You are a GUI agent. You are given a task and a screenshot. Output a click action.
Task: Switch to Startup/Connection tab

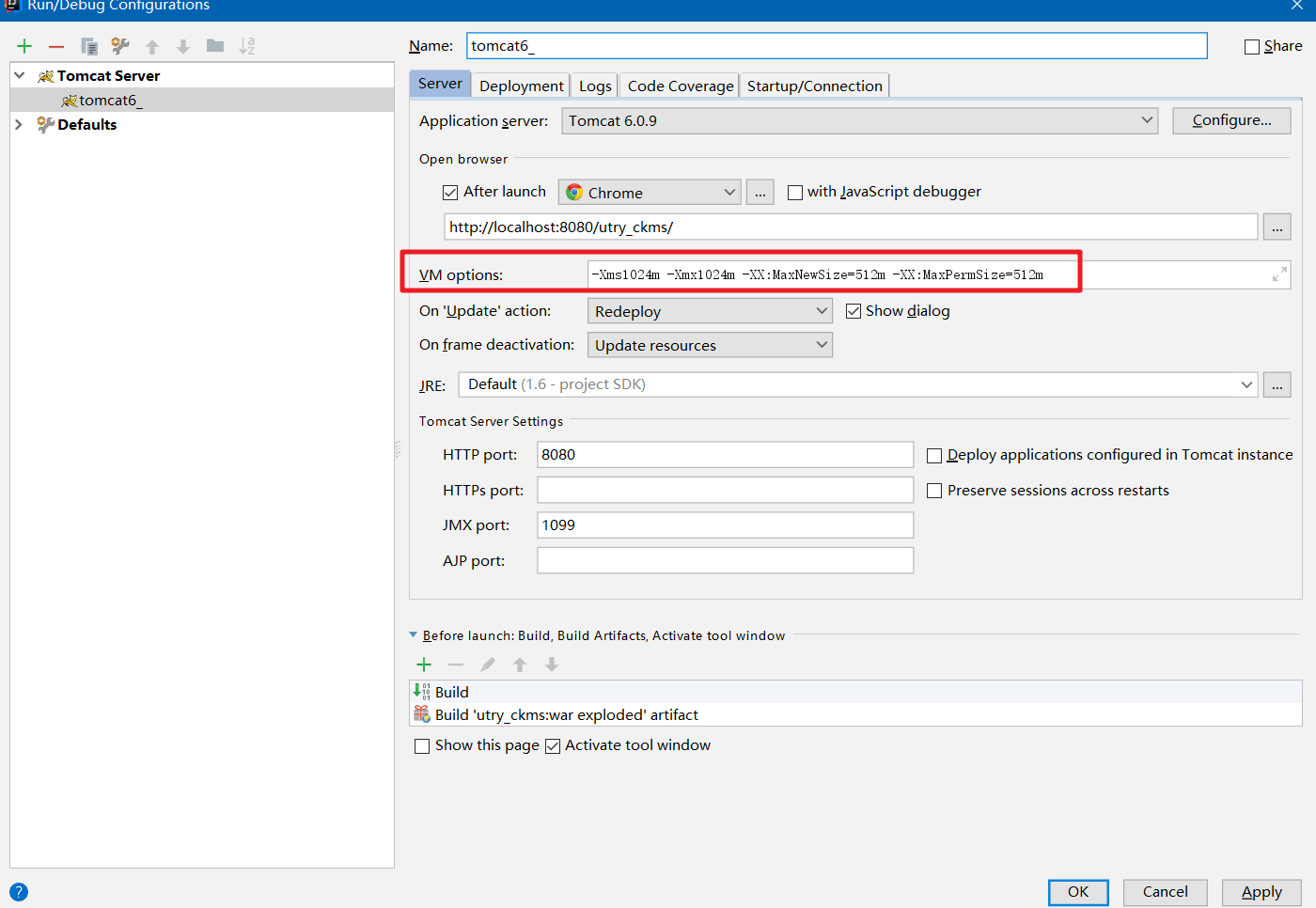click(815, 86)
